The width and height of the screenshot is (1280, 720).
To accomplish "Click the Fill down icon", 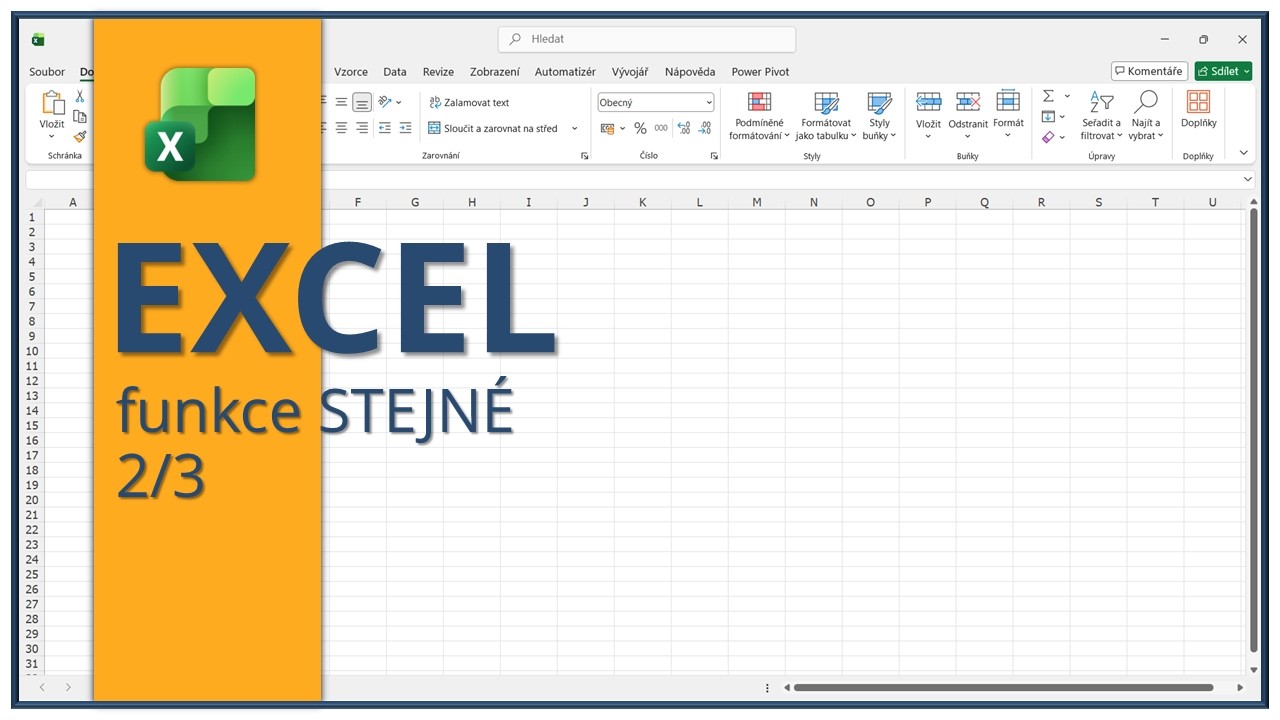I will (1048, 117).
